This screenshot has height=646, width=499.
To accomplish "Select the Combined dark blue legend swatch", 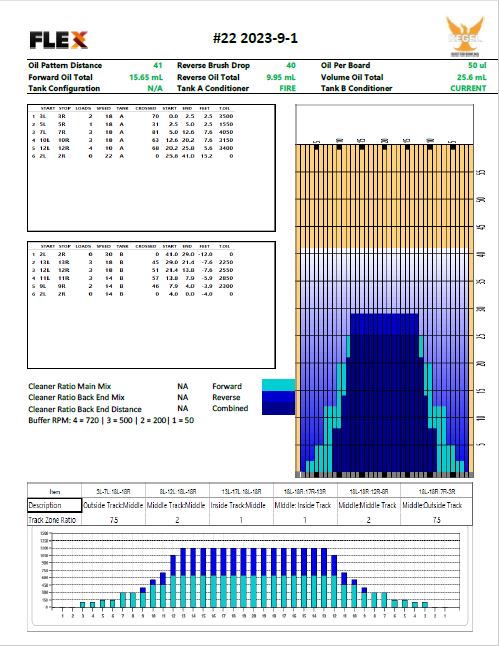I will click(x=278, y=408).
